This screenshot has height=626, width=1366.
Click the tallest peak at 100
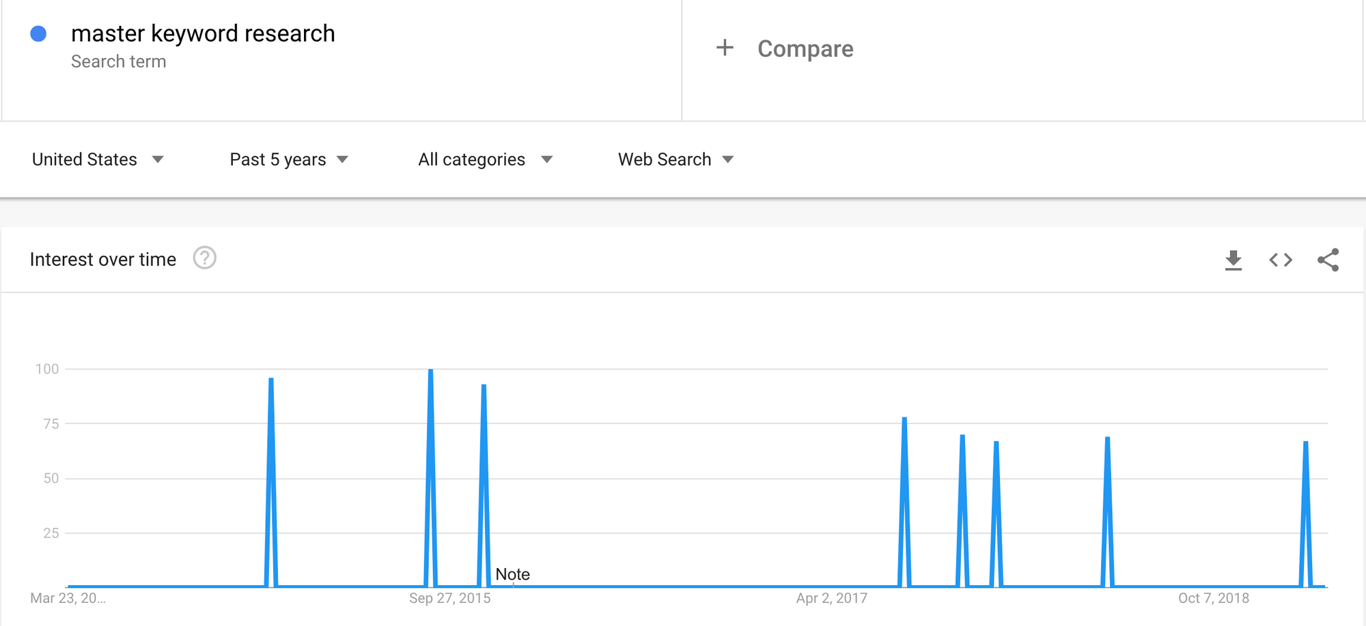[x=431, y=373]
